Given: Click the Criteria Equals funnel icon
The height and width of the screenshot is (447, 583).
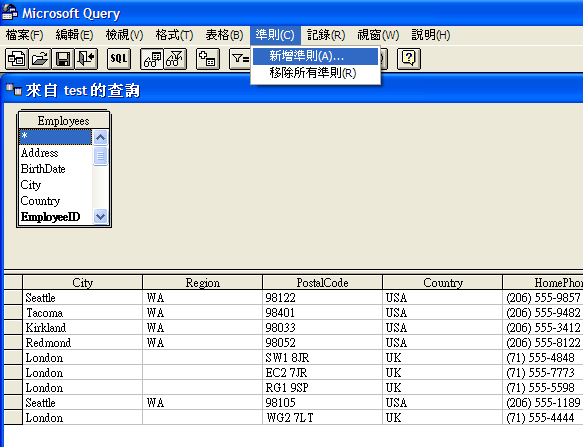Looking at the screenshot, I should pyautogui.click(x=240, y=59).
